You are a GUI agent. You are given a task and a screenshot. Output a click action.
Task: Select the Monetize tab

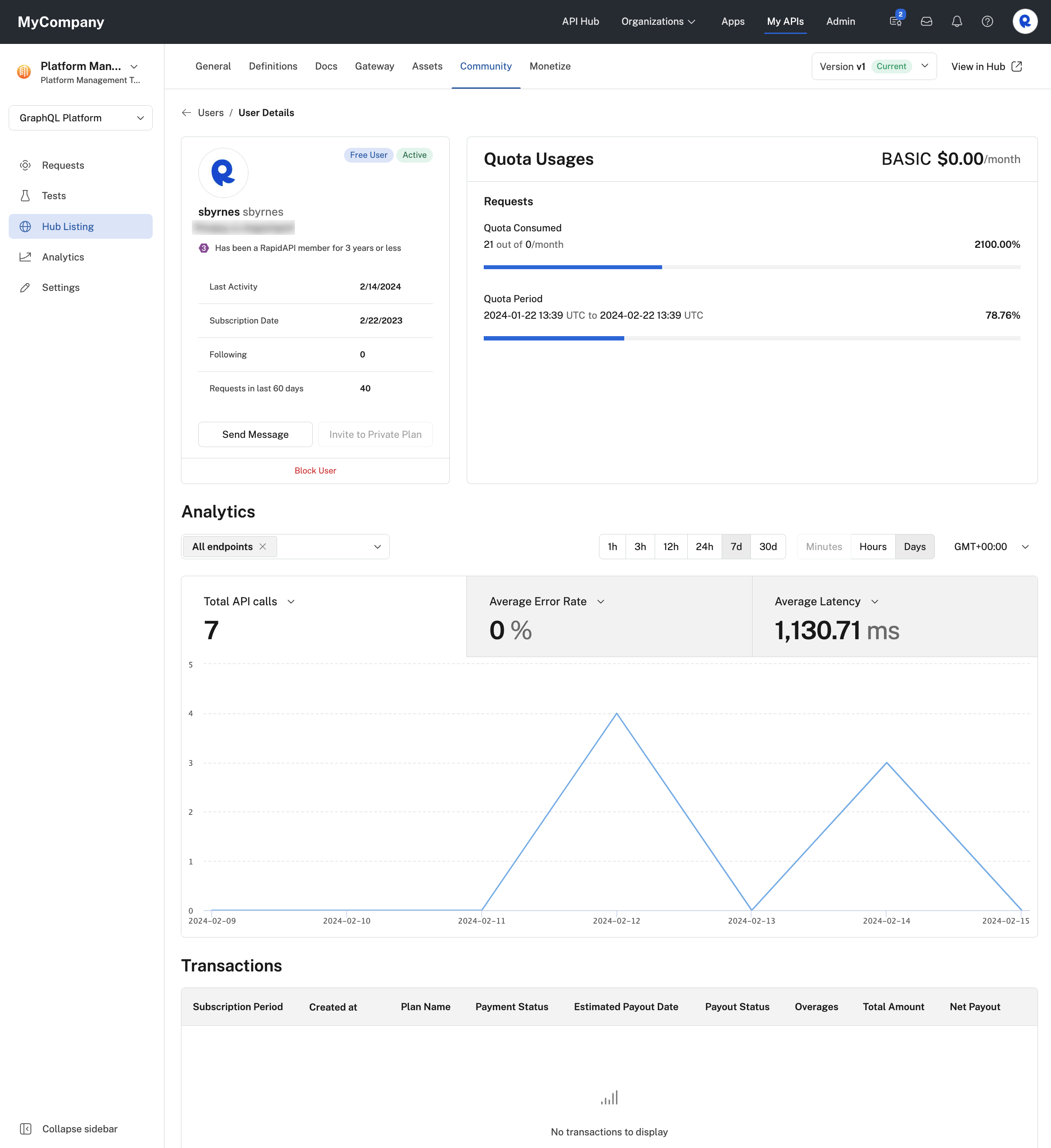[549, 66]
